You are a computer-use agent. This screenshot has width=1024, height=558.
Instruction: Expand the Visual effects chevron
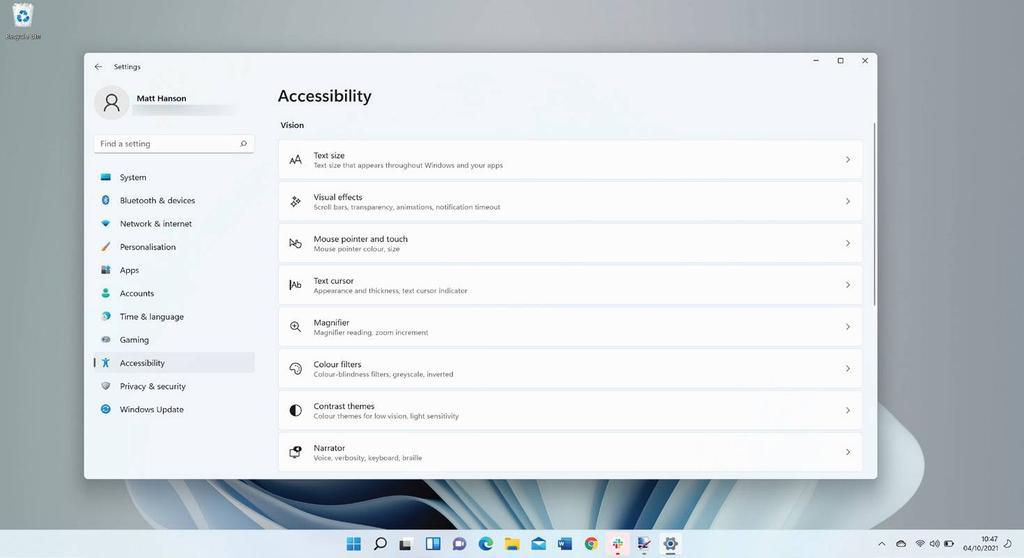(848, 201)
